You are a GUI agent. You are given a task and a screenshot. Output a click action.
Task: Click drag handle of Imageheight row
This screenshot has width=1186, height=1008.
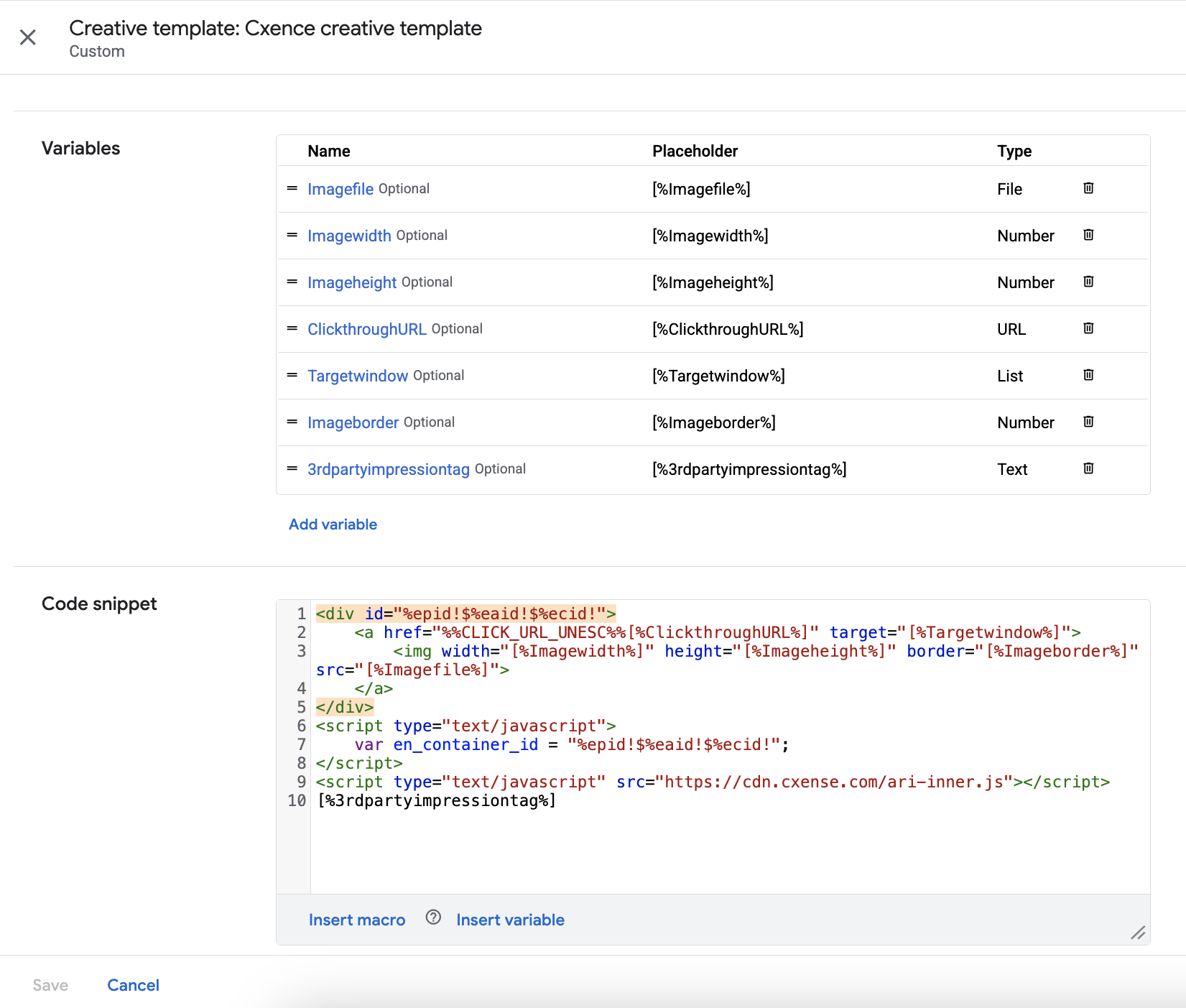click(292, 282)
